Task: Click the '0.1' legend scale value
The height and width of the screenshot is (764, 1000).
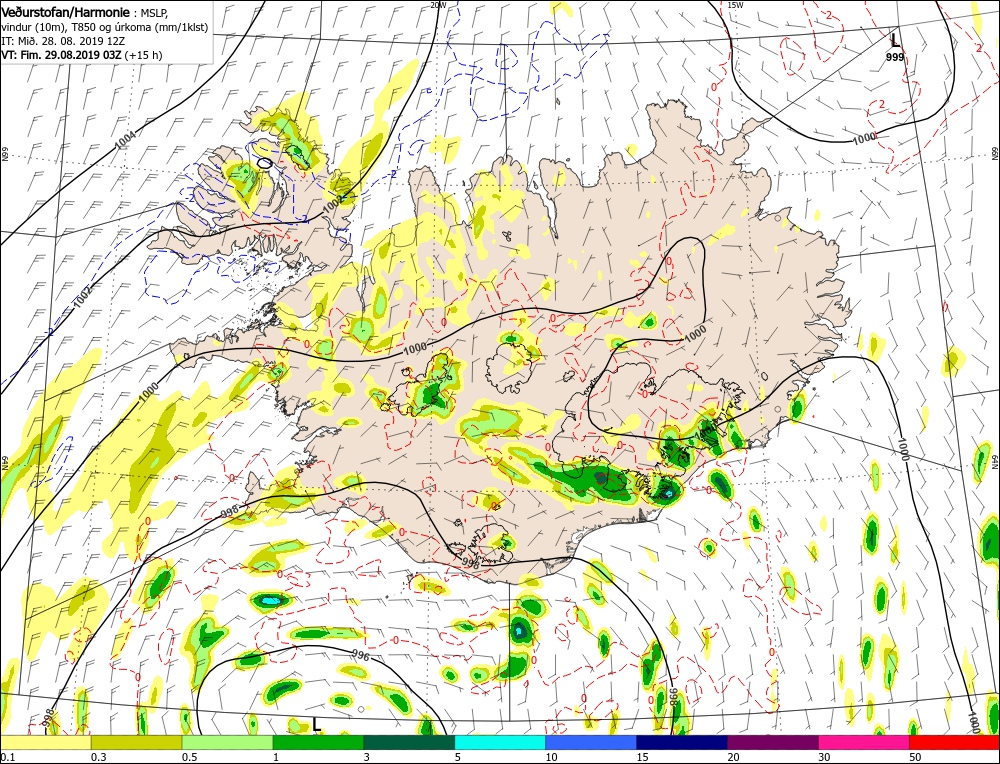Action: click(7, 756)
